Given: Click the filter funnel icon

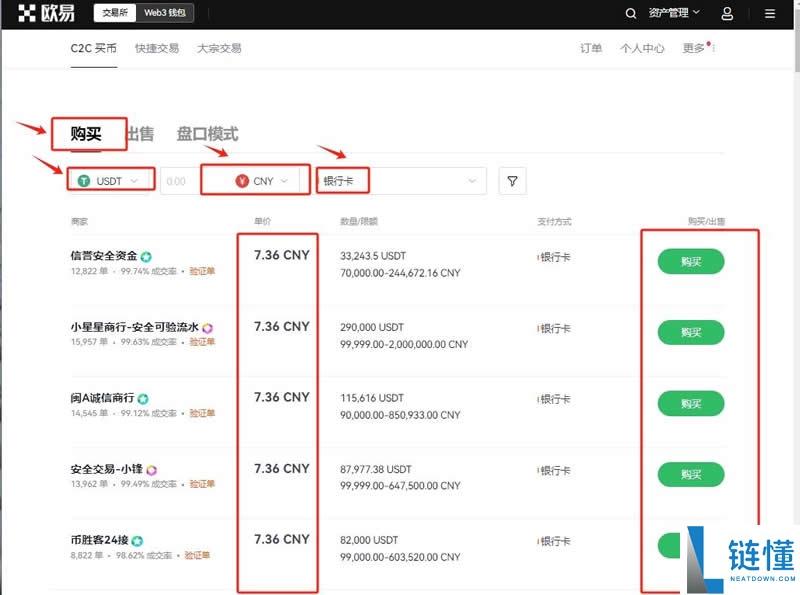Looking at the screenshot, I should [x=512, y=181].
